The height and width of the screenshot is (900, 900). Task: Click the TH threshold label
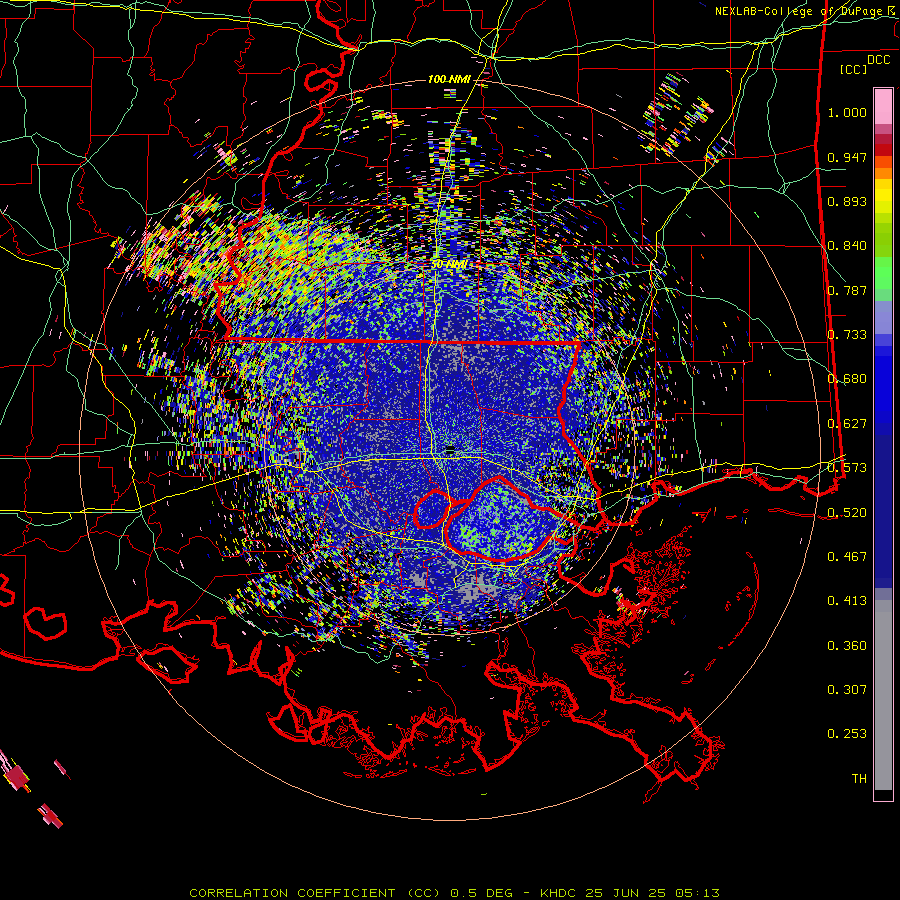[x=859, y=779]
